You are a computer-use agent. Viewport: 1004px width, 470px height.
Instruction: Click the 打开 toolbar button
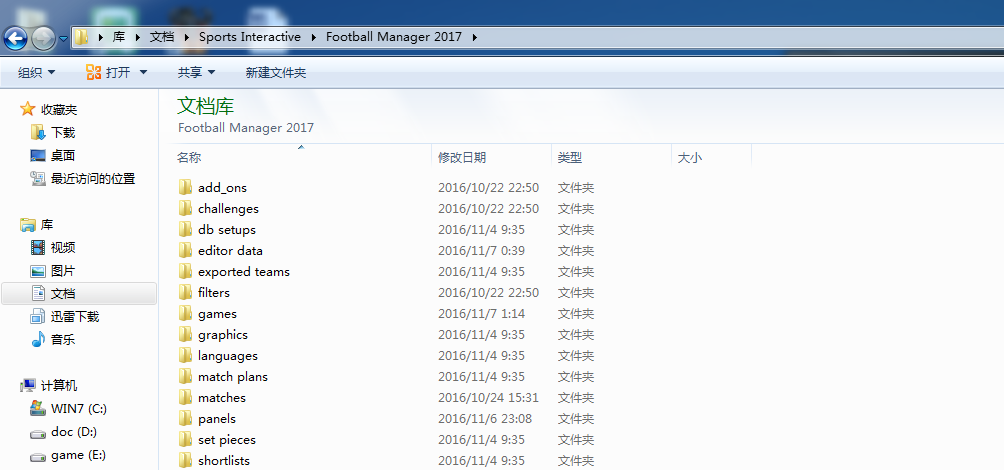[x=108, y=72]
